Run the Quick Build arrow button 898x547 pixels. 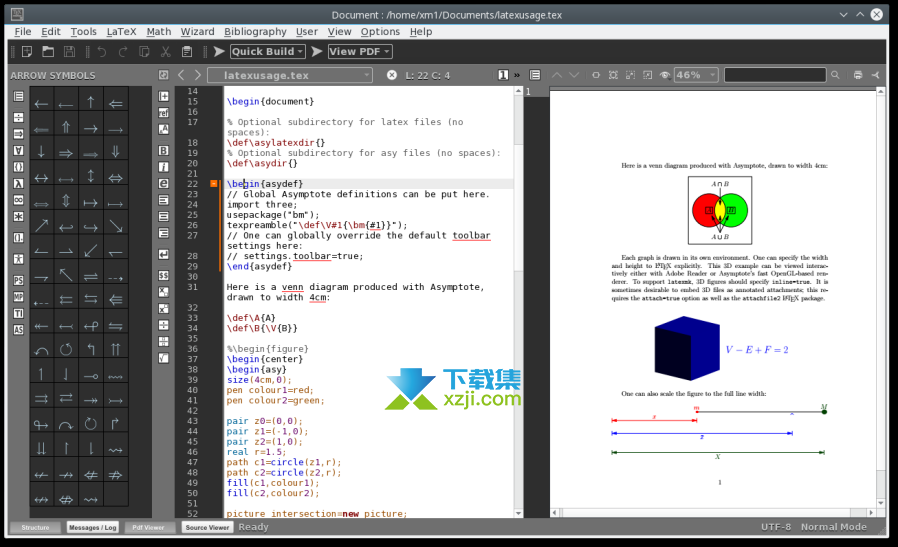click(x=219, y=52)
